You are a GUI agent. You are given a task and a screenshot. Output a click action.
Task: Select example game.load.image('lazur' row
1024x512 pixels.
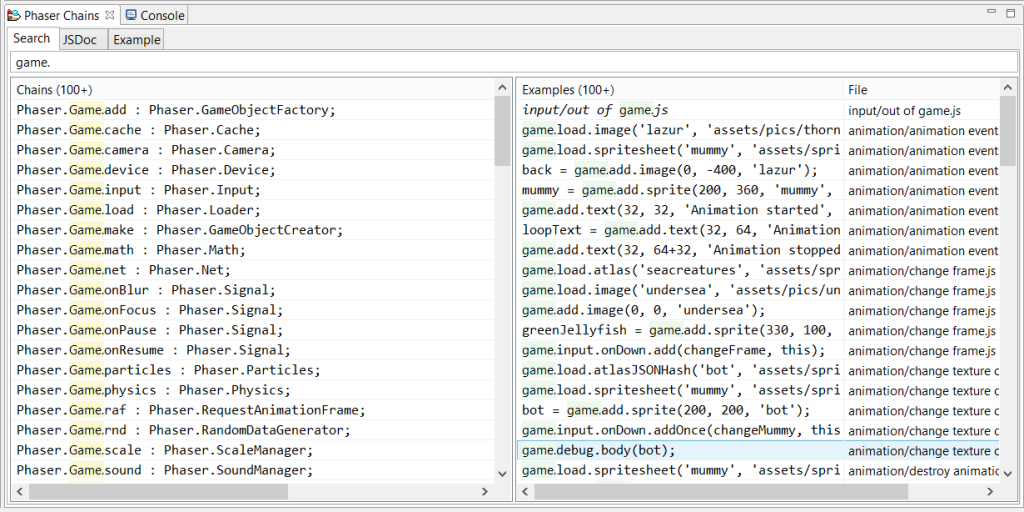[758, 130]
